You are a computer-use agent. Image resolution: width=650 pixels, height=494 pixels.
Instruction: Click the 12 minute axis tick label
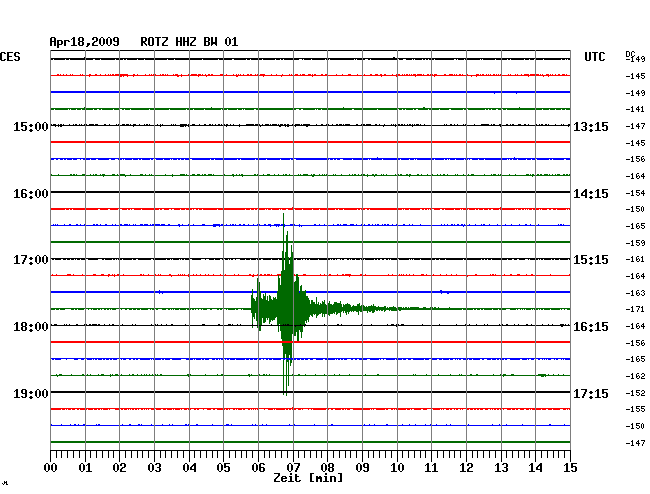(466, 467)
